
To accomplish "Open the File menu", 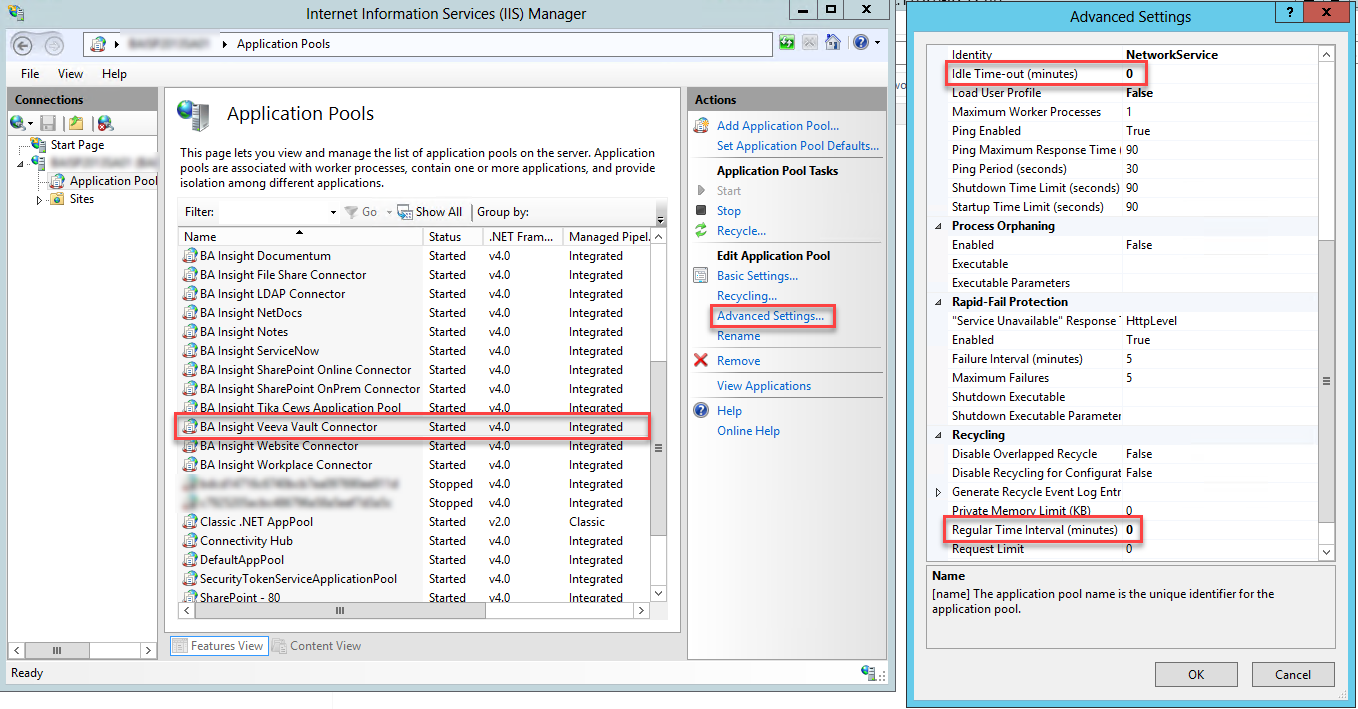I will coord(30,74).
